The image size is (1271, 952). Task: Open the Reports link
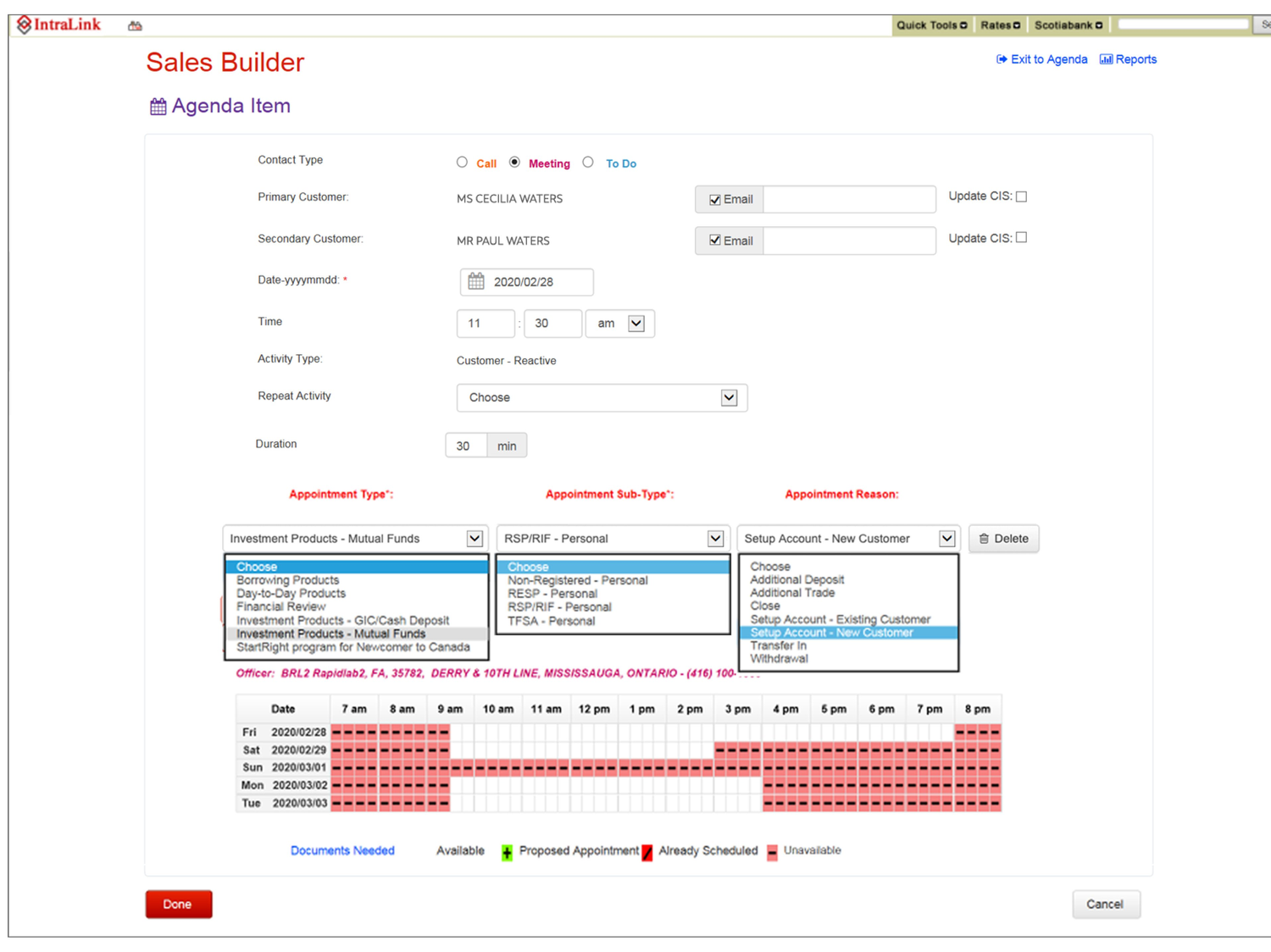[1136, 59]
